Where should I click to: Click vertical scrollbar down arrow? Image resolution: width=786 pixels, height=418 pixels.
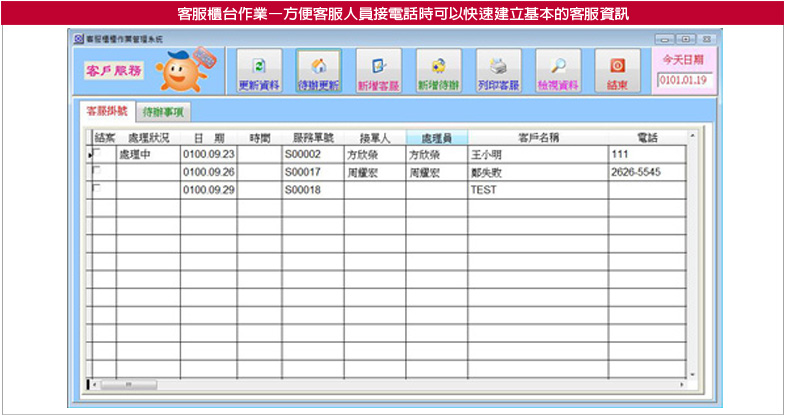pyautogui.click(x=691, y=373)
